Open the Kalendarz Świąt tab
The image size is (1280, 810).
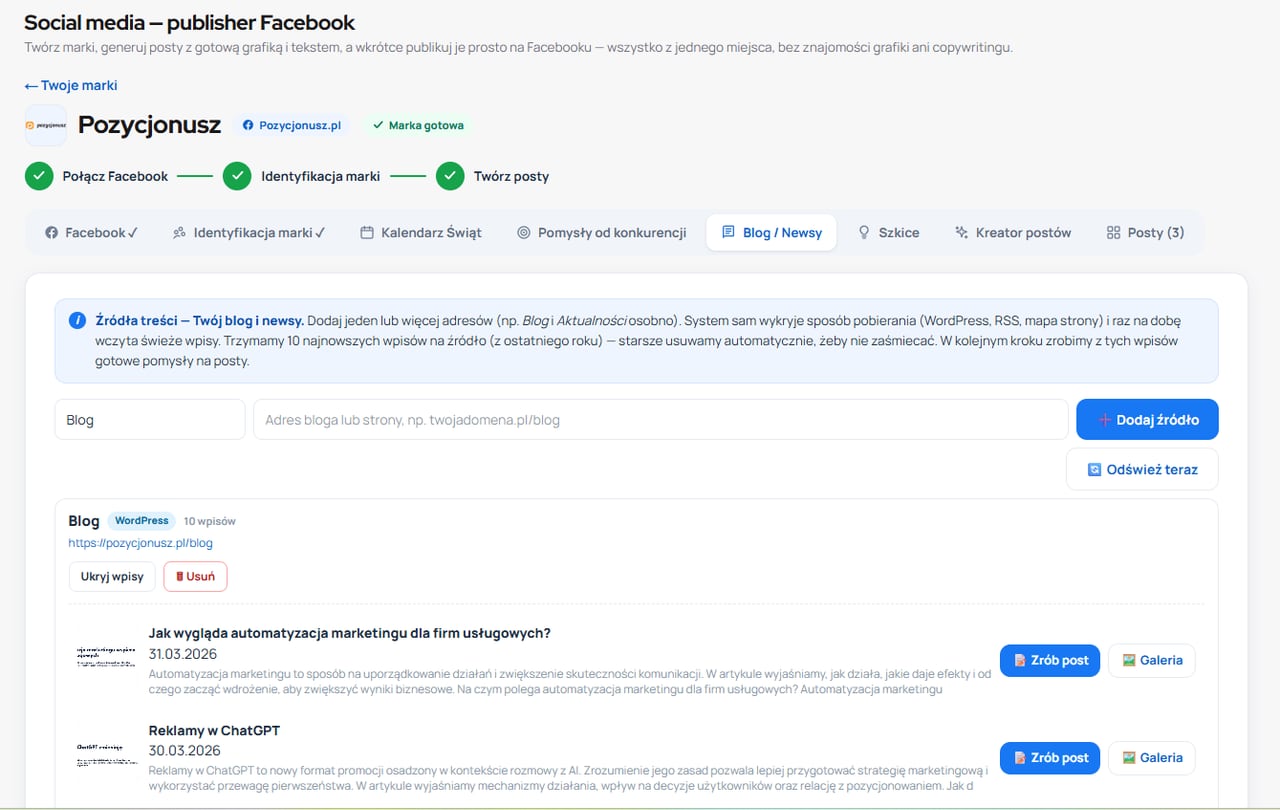point(421,232)
